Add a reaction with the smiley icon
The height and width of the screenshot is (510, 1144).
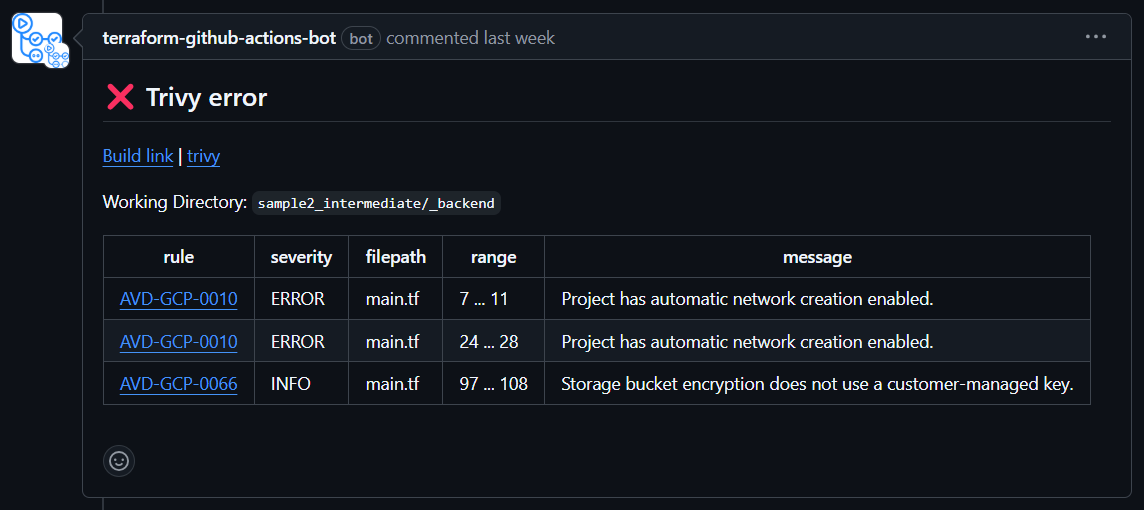point(119,461)
